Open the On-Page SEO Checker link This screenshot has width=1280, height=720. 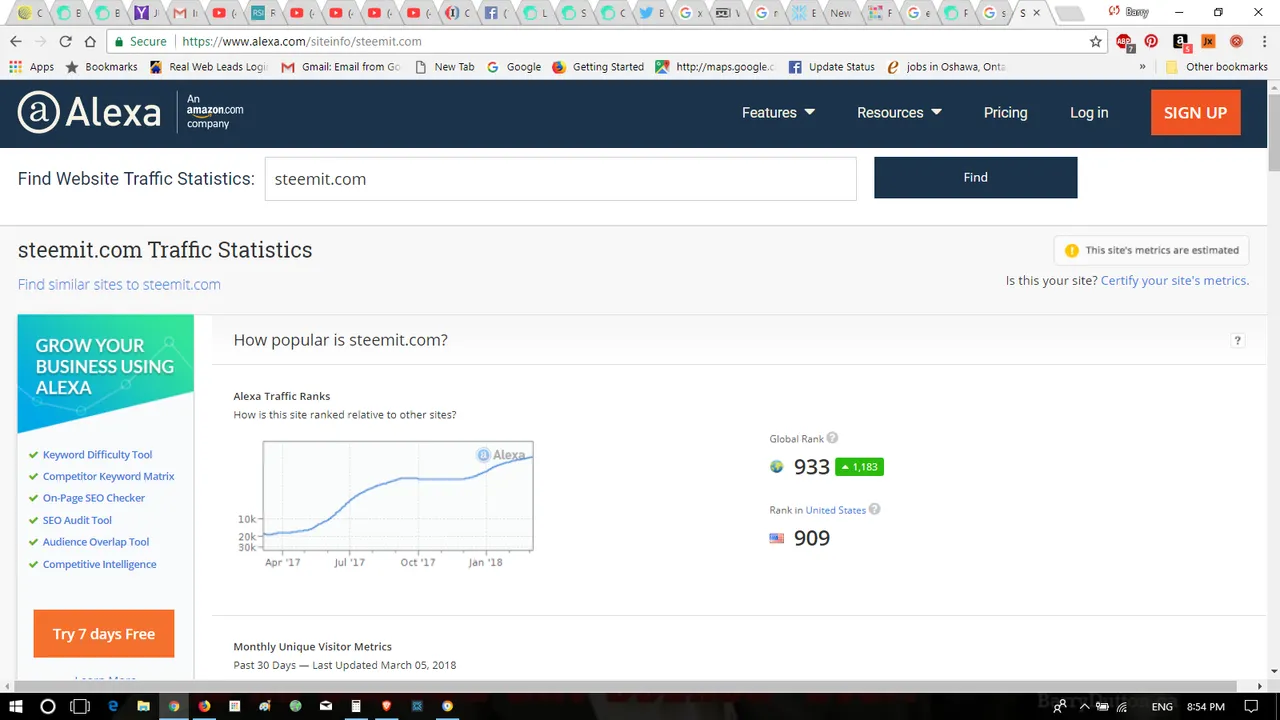tap(93, 498)
